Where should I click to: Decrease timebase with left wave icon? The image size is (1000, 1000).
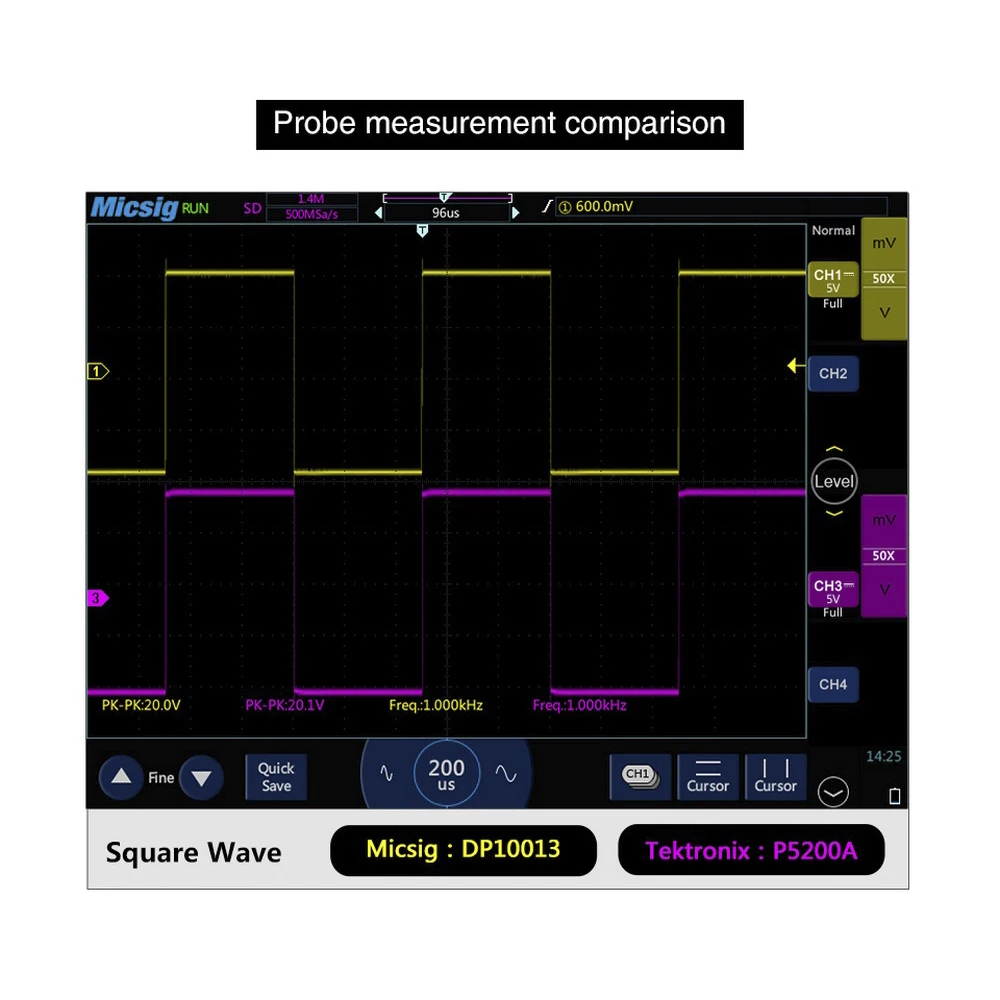tap(386, 774)
